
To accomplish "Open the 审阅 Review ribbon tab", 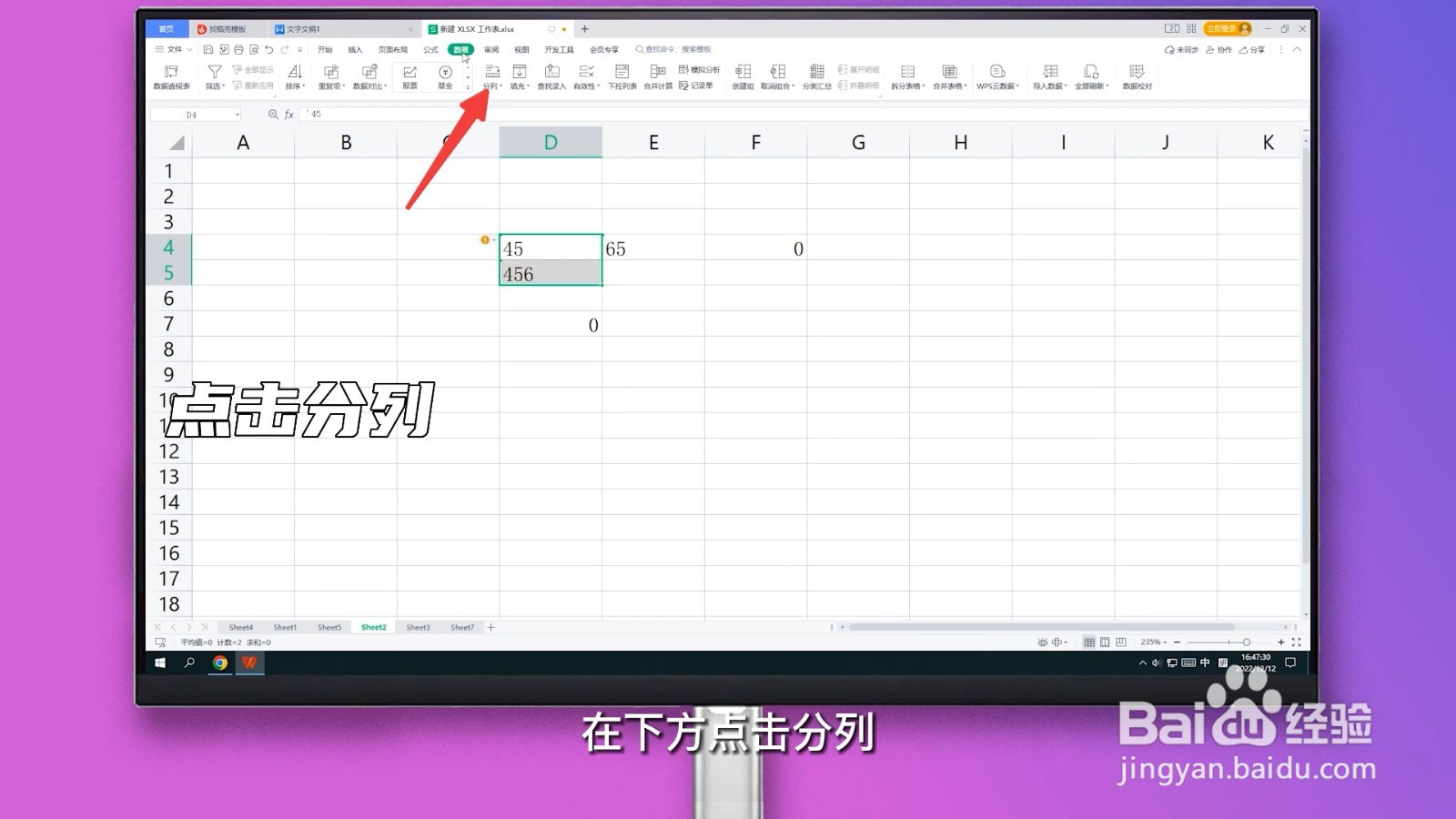I will tap(491, 50).
